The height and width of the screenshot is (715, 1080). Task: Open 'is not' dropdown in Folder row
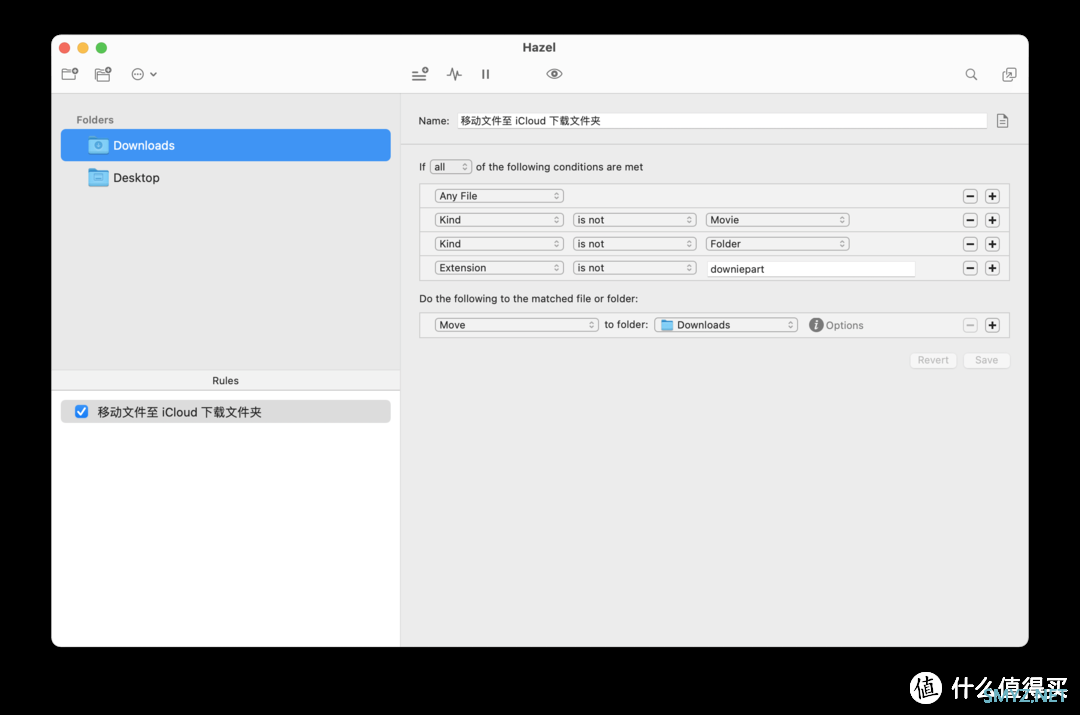[x=634, y=244]
